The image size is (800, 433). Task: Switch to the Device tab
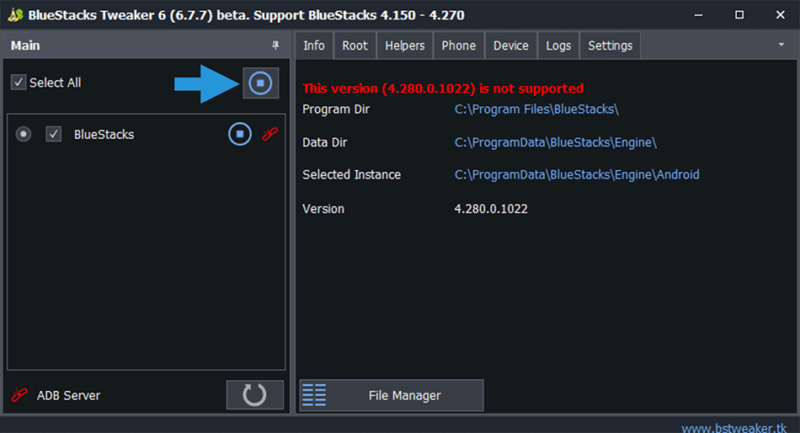coord(511,45)
